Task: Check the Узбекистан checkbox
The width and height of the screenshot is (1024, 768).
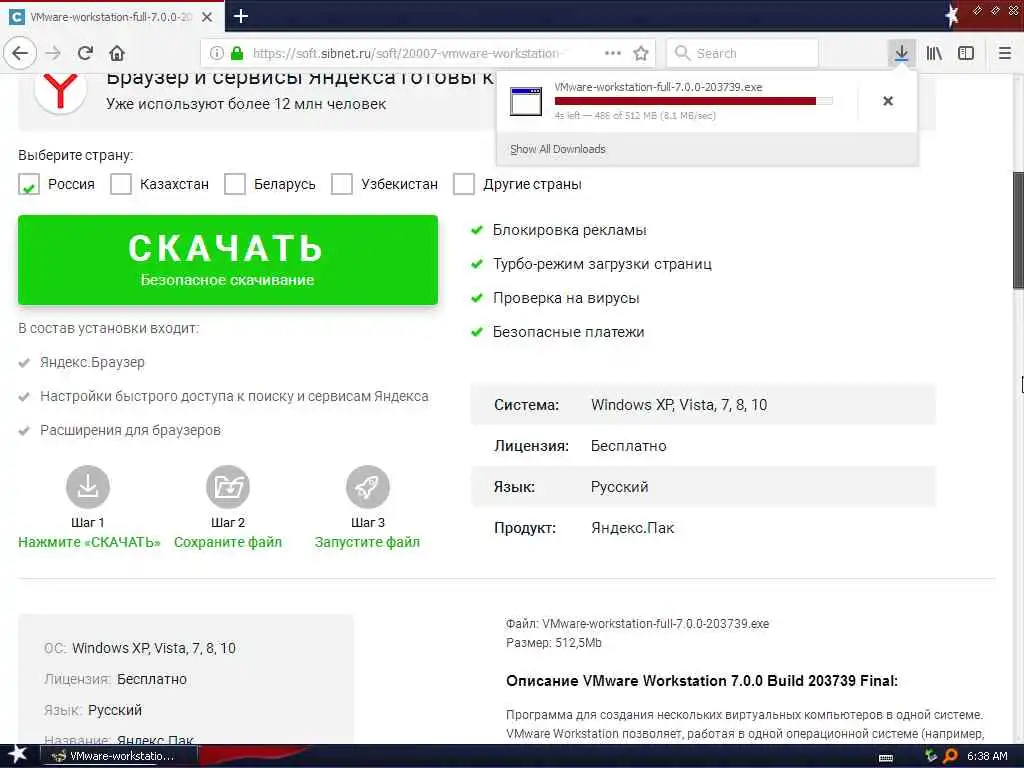Action: tap(342, 184)
